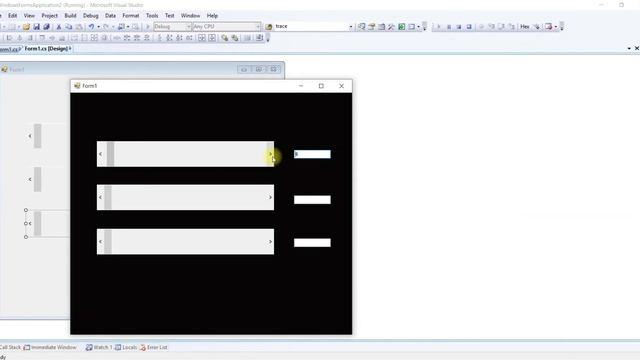Click the Copy toolbar icon

pyautogui.click(x=69, y=27)
